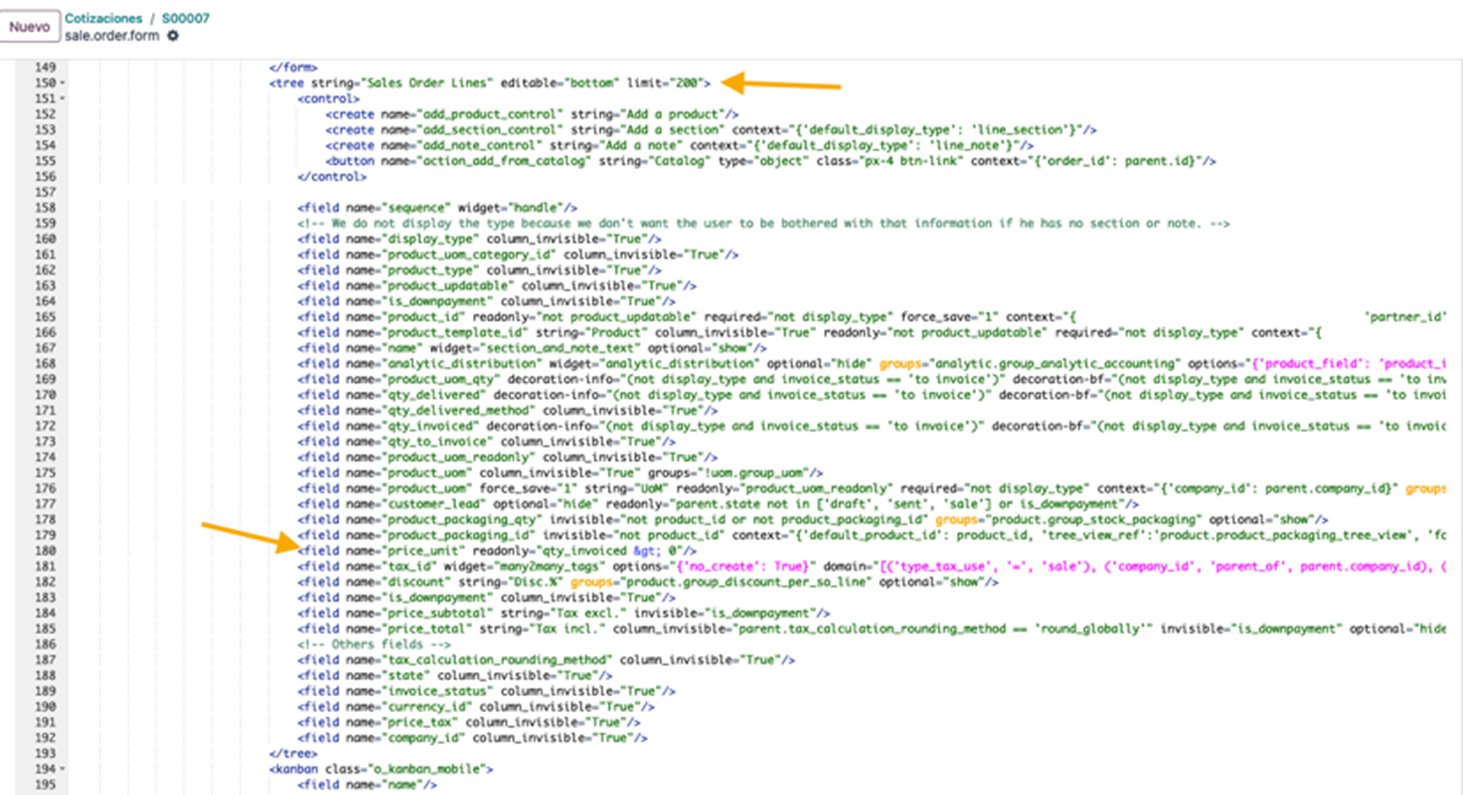1463x795 pixels.
Task: Click the Nuevo button
Action: click(x=30, y=27)
